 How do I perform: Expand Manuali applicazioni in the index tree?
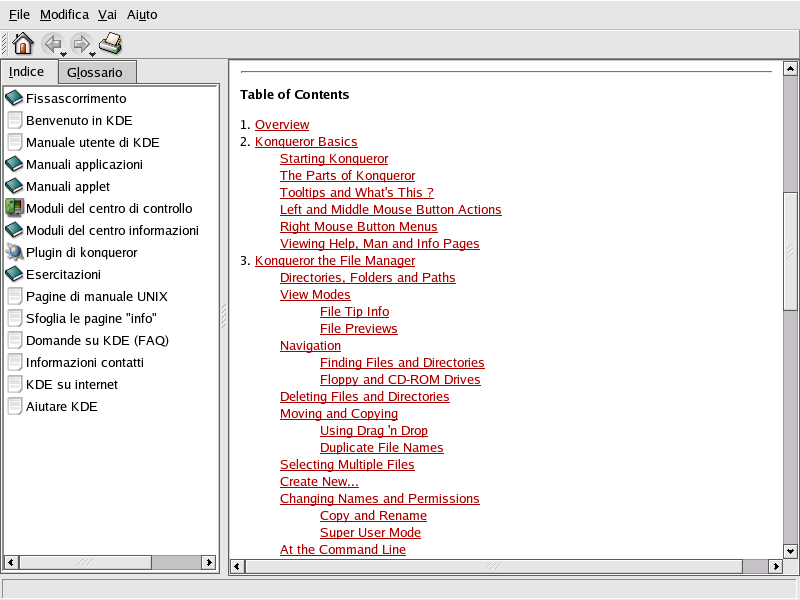pyautogui.click(x=84, y=165)
